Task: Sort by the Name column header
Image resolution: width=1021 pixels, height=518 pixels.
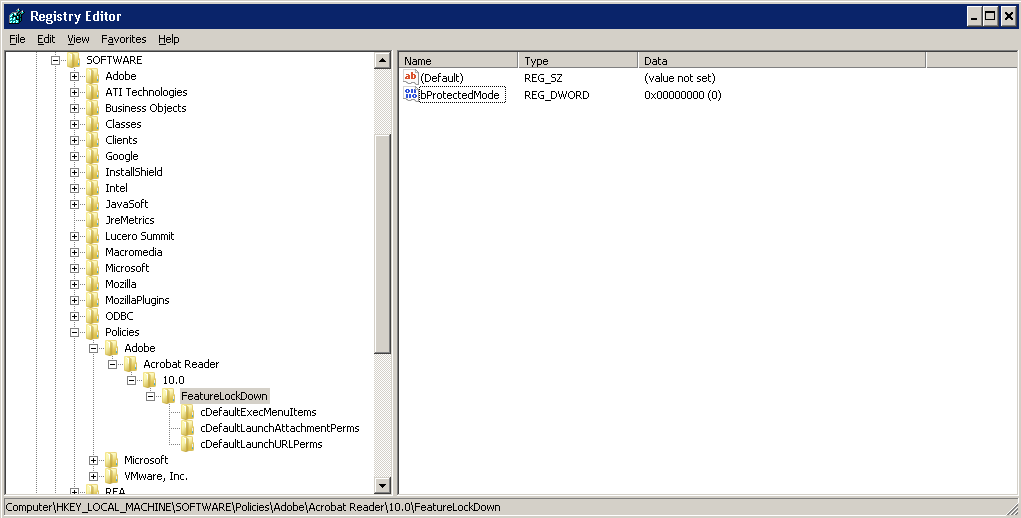Action: pyautogui.click(x=458, y=61)
